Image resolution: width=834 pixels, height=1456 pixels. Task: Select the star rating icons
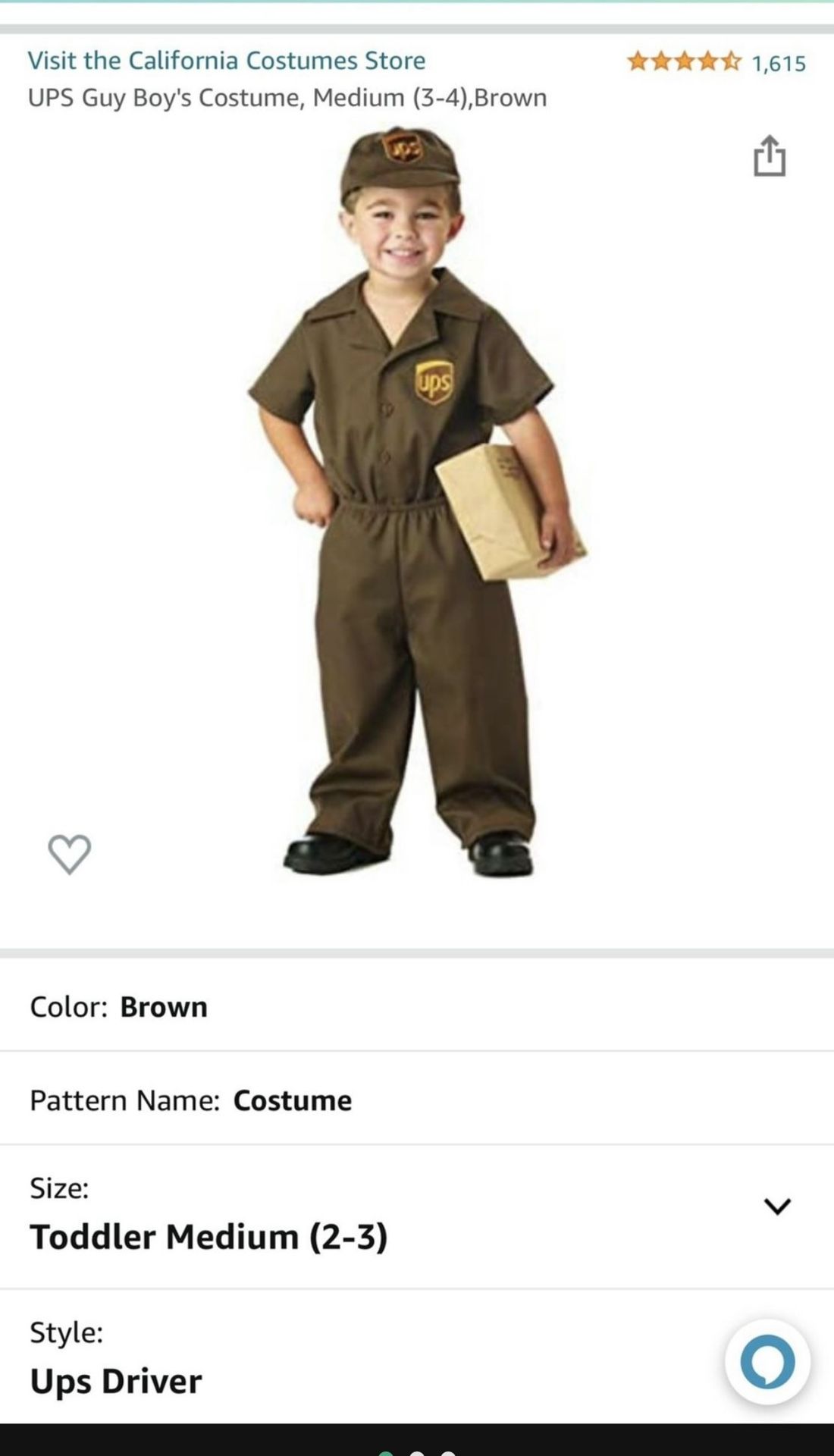684,61
